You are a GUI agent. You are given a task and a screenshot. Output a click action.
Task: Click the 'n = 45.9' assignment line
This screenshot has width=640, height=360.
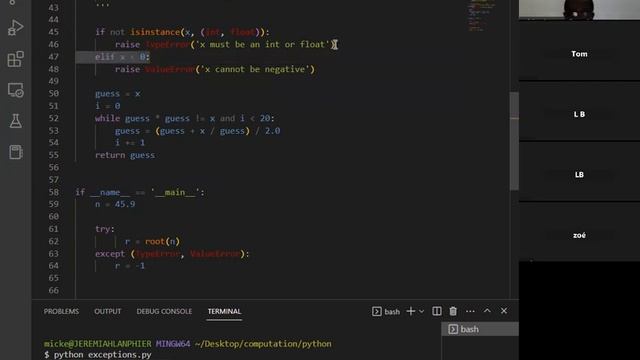click(115, 204)
